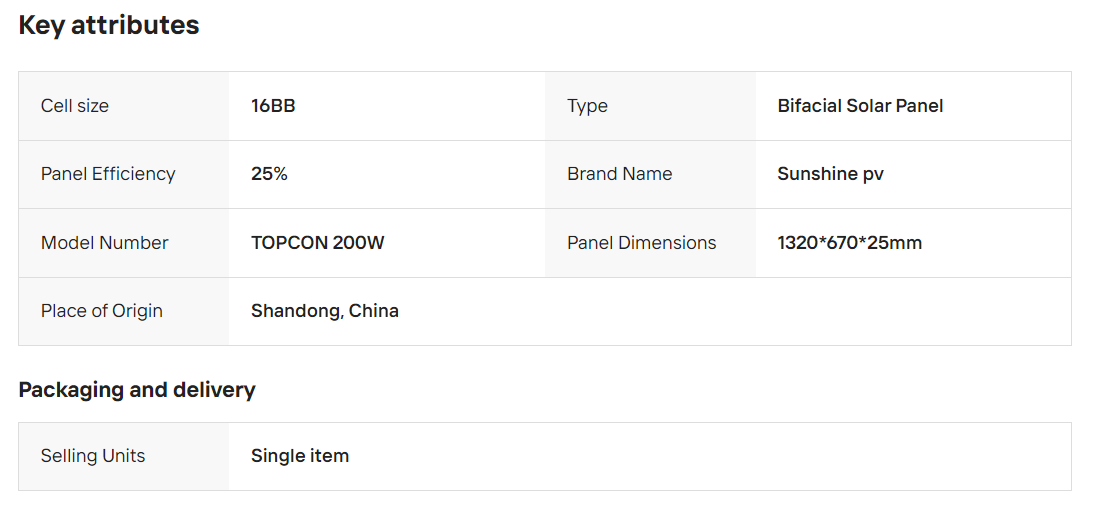Select the Single item value

300,456
